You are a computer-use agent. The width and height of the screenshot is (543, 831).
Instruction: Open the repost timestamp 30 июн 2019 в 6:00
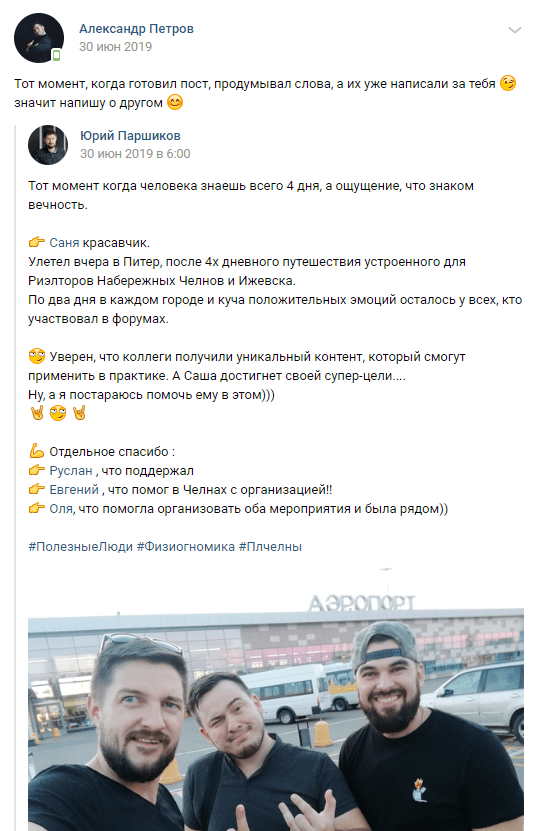click(135, 154)
